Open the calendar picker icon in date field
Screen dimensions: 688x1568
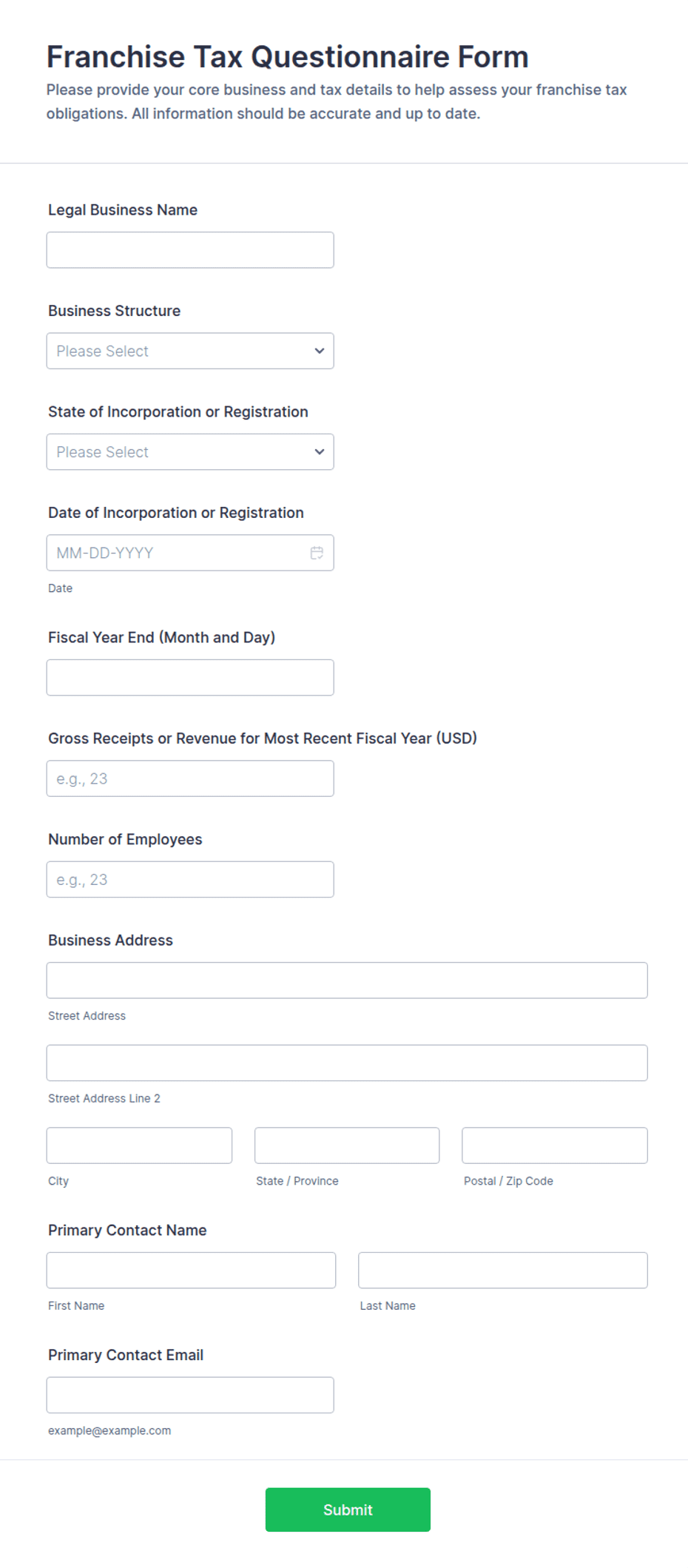[x=317, y=553]
